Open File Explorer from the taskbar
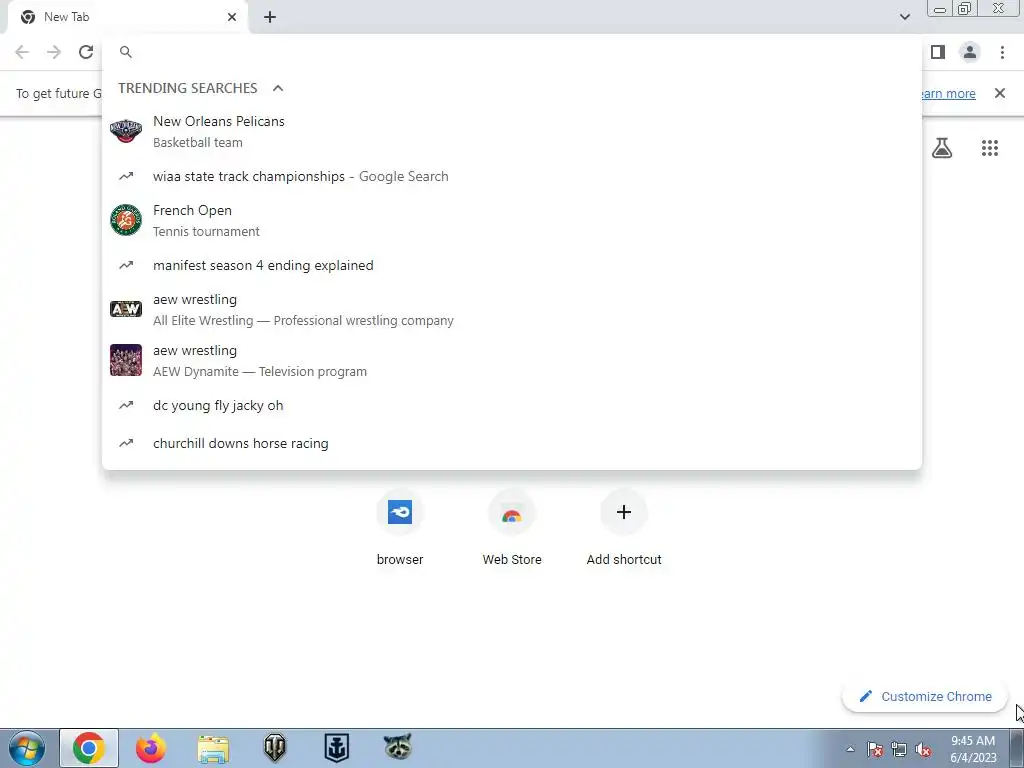Viewport: 1024px width, 768px height. pos(213,748)
